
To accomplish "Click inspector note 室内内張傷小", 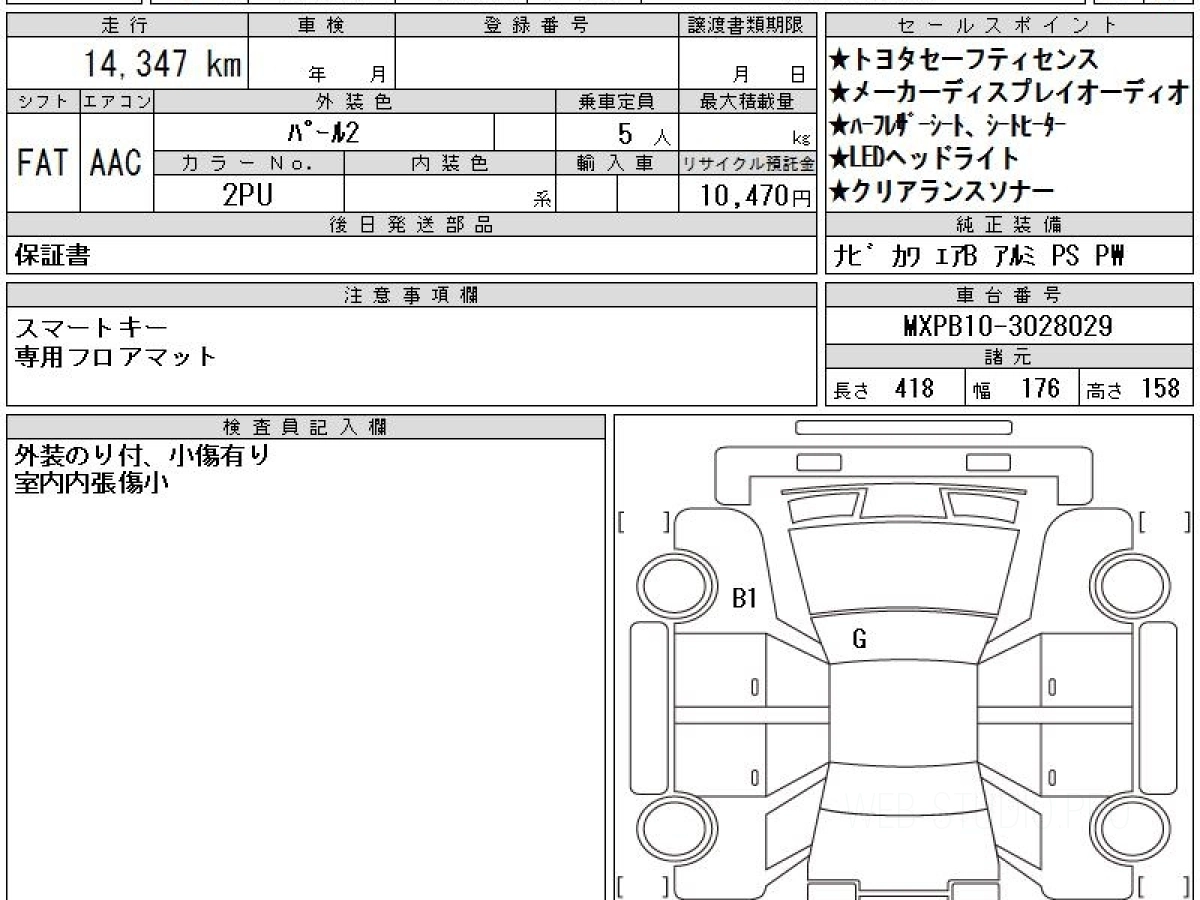I will click(91, 484).
